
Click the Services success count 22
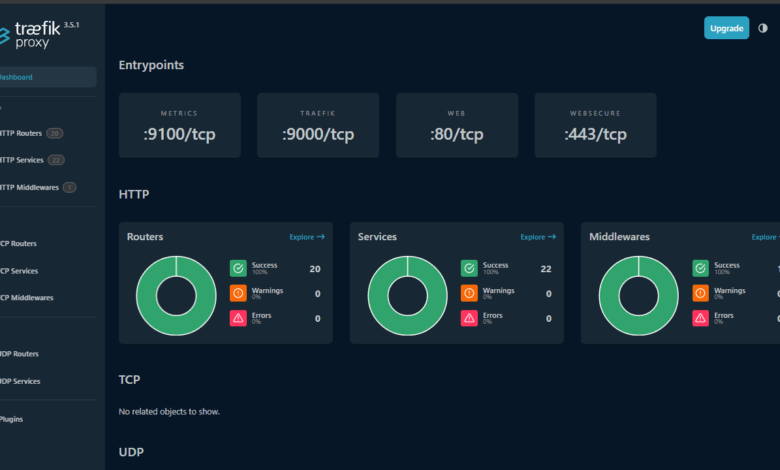click(x=546, y=269)
